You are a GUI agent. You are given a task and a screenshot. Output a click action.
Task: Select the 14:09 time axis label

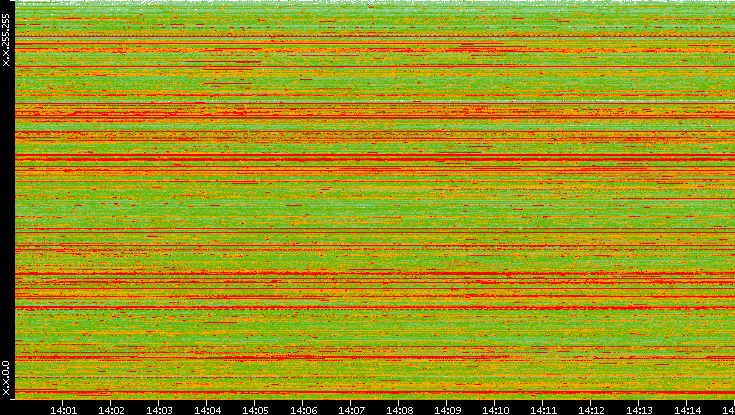click(447, 410)
